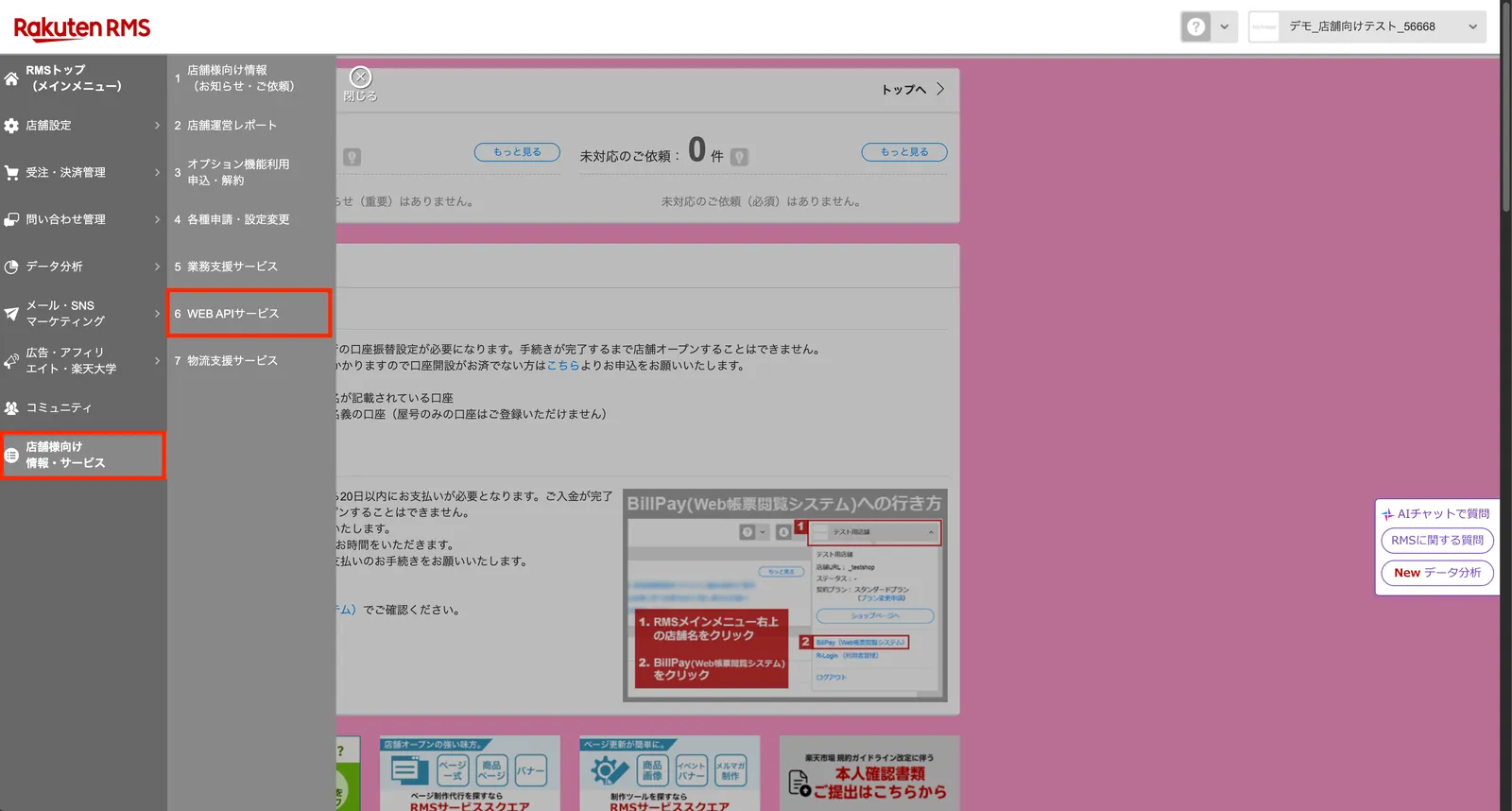The height and width of the screenshot is (811, 1512).
Task: Click the list icon for 店舗様向け情報・サービス
Action: click(11, 456)
